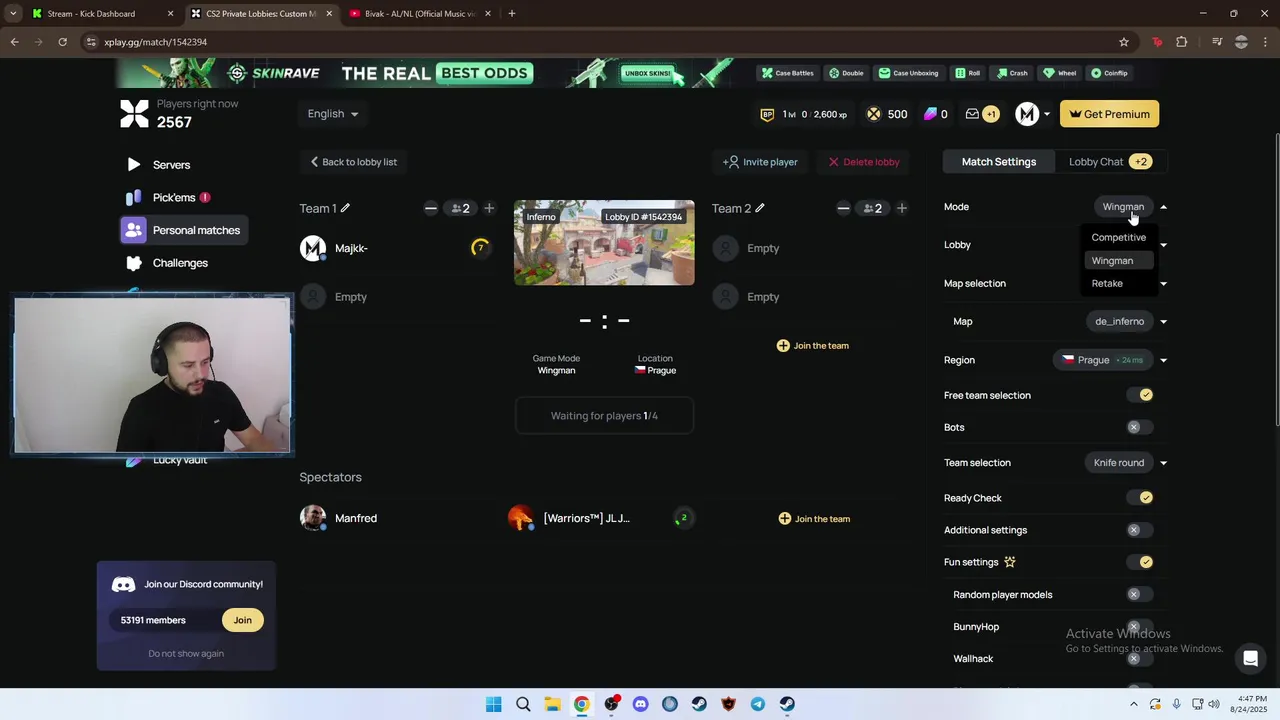
Task: Click the Windows Start button
Action: tap(494, 704)
